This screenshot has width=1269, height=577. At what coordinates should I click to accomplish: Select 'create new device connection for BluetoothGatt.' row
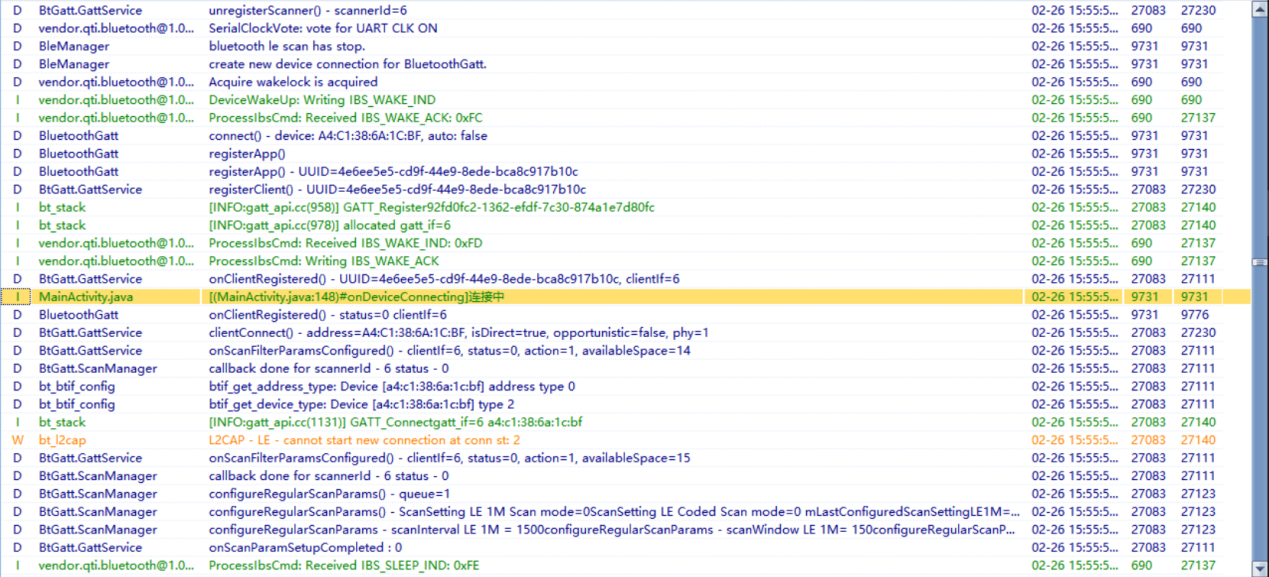(x=625, y=64)
